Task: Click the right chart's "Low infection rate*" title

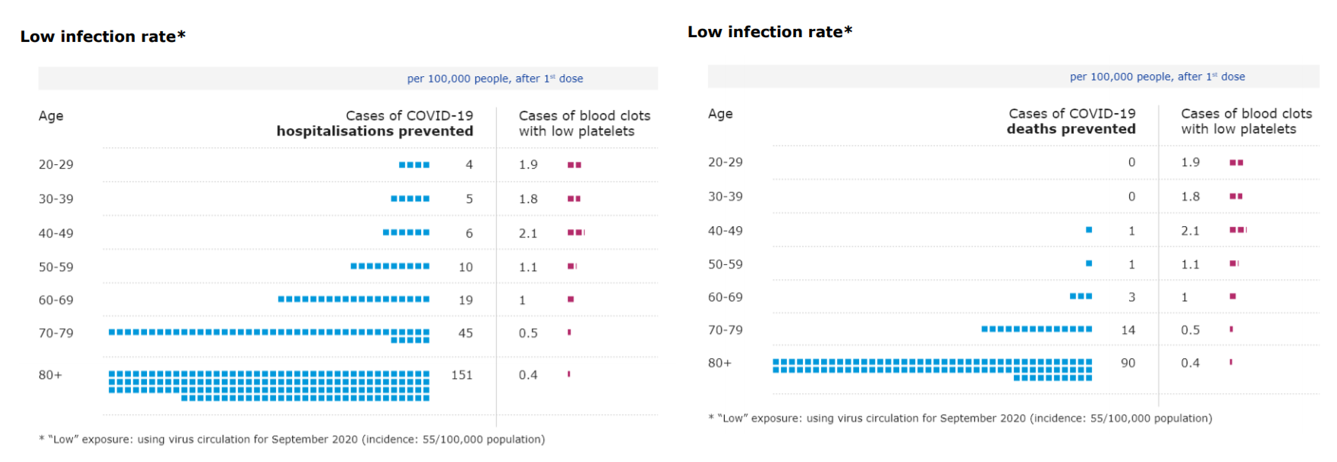Action: [769, 32]
